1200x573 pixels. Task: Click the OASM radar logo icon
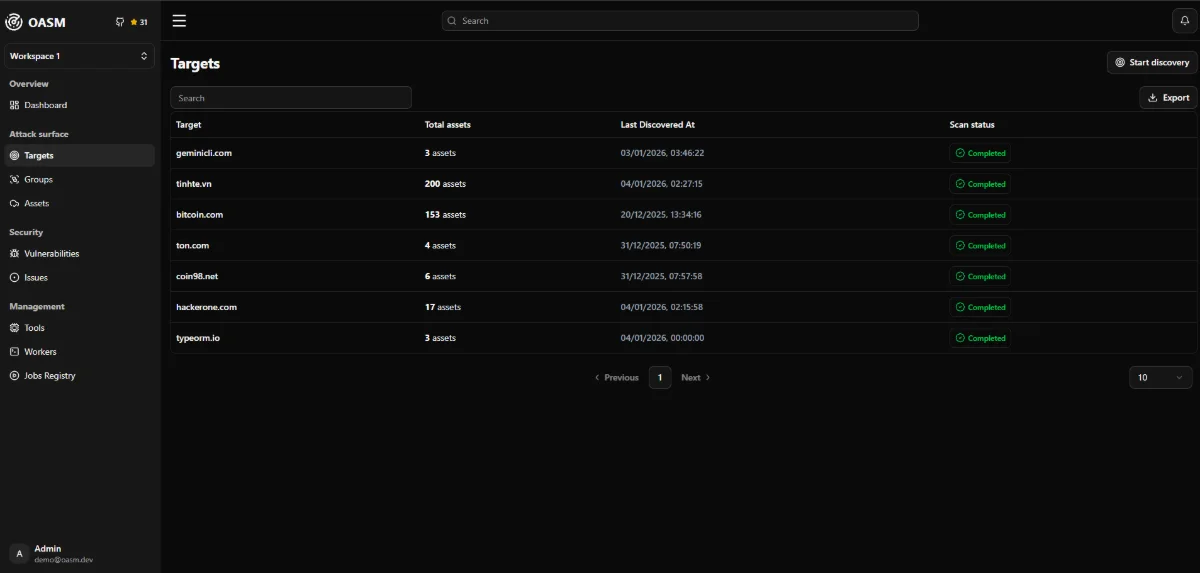(x=14, y=22)
